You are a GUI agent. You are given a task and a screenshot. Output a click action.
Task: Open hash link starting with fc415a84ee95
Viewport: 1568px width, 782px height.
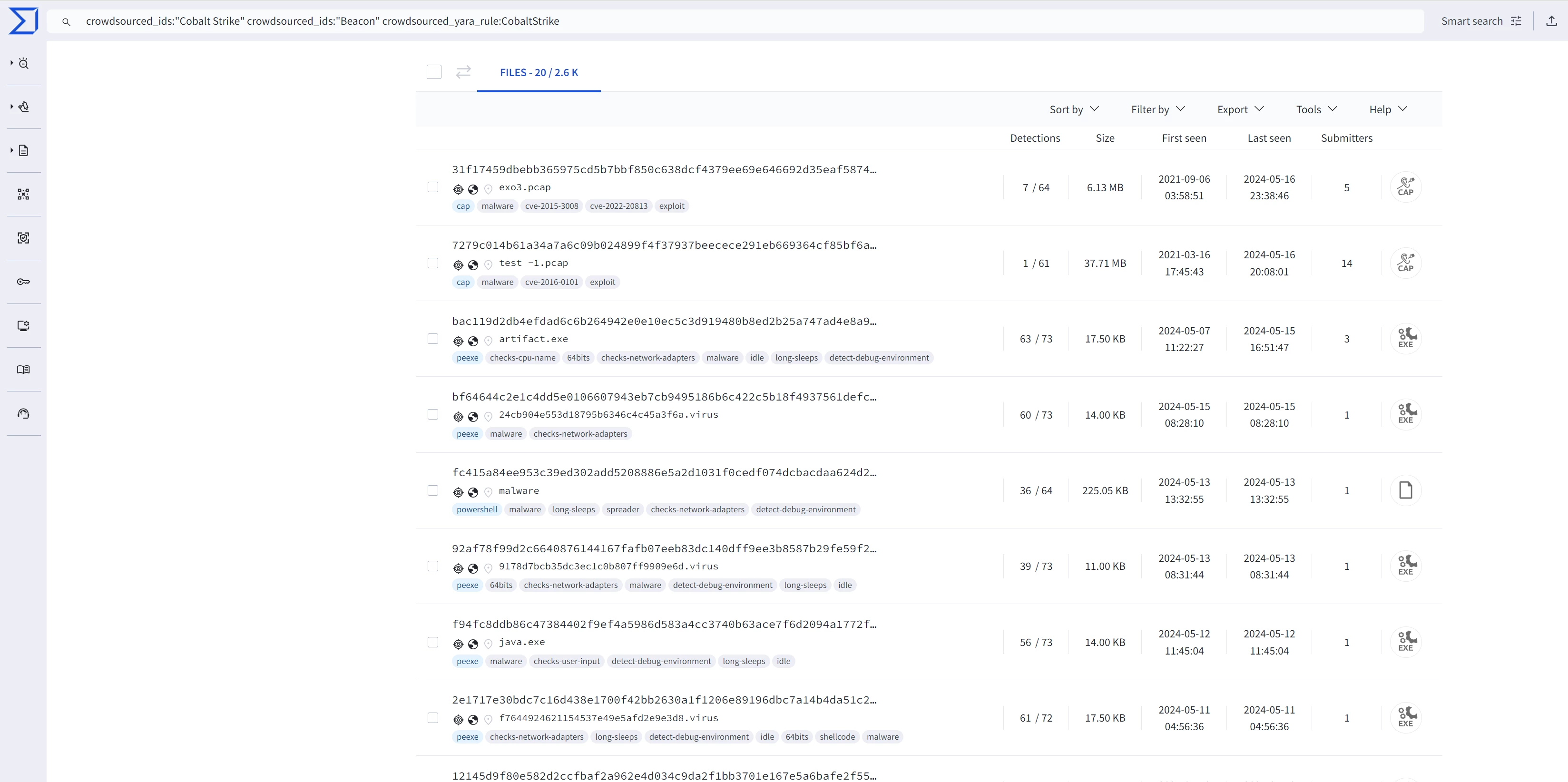pyautogui.click(x=664, y=472)
